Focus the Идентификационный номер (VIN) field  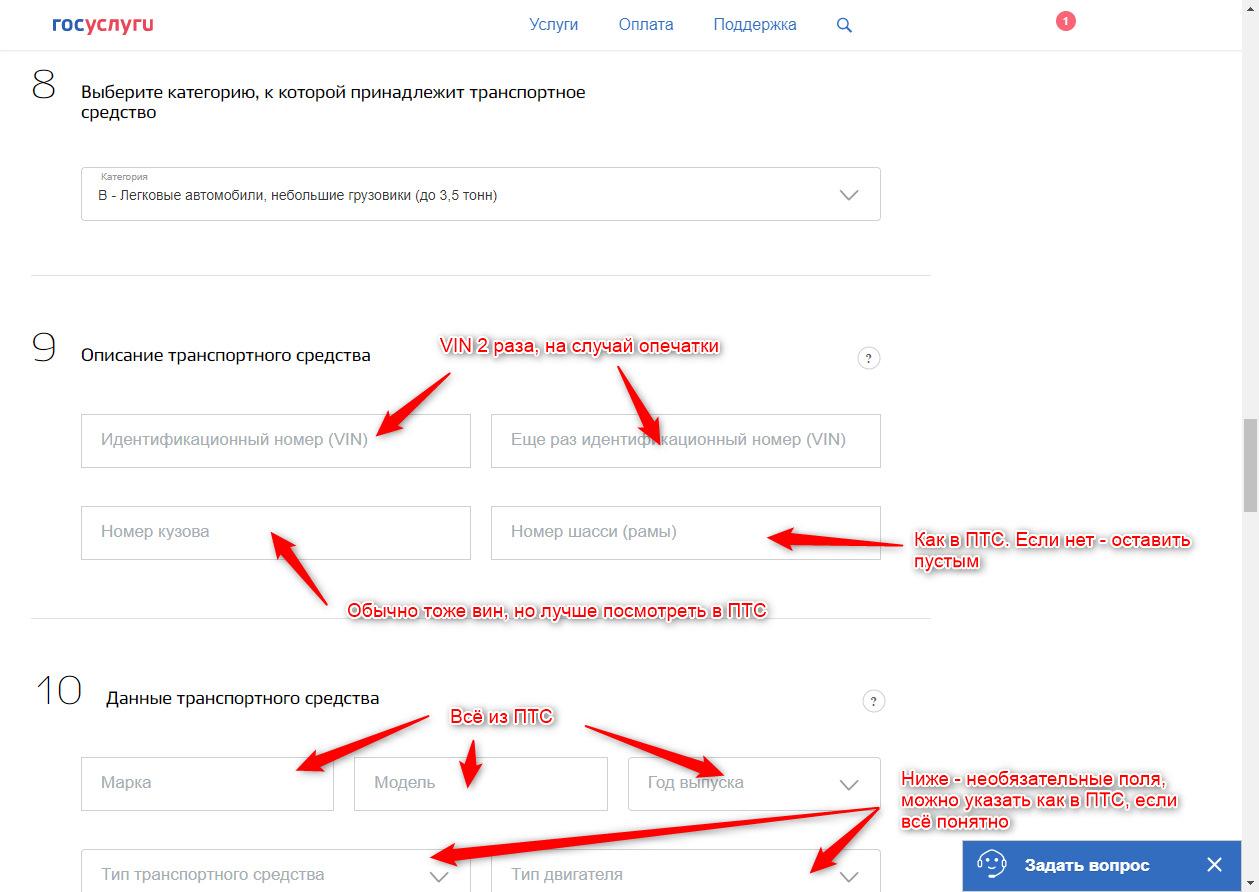tap(275, 441)
